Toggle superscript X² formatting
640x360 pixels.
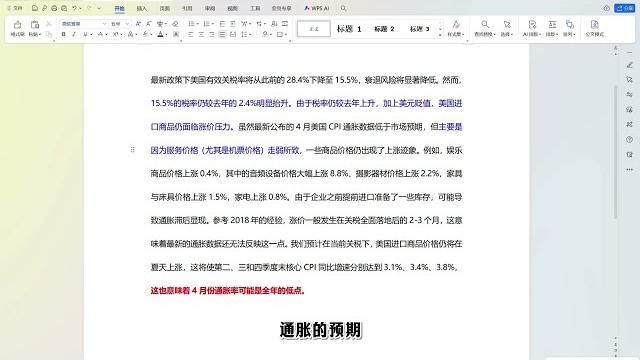point(116,35)
